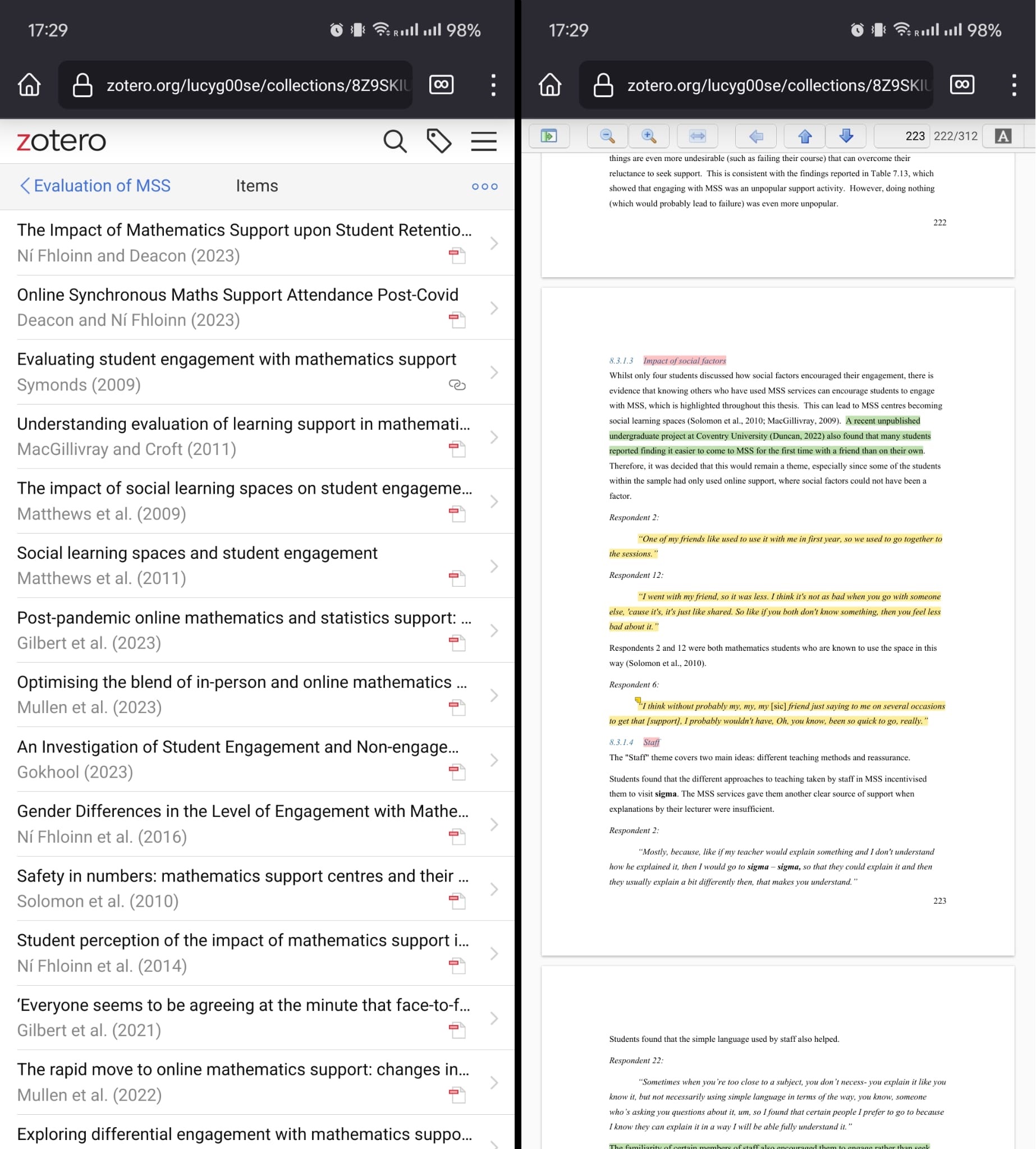Select the PDF text tool 'A' icon
Image resolution: width=1036 pixels, height=1149 pixels.
click(1003, 136)
